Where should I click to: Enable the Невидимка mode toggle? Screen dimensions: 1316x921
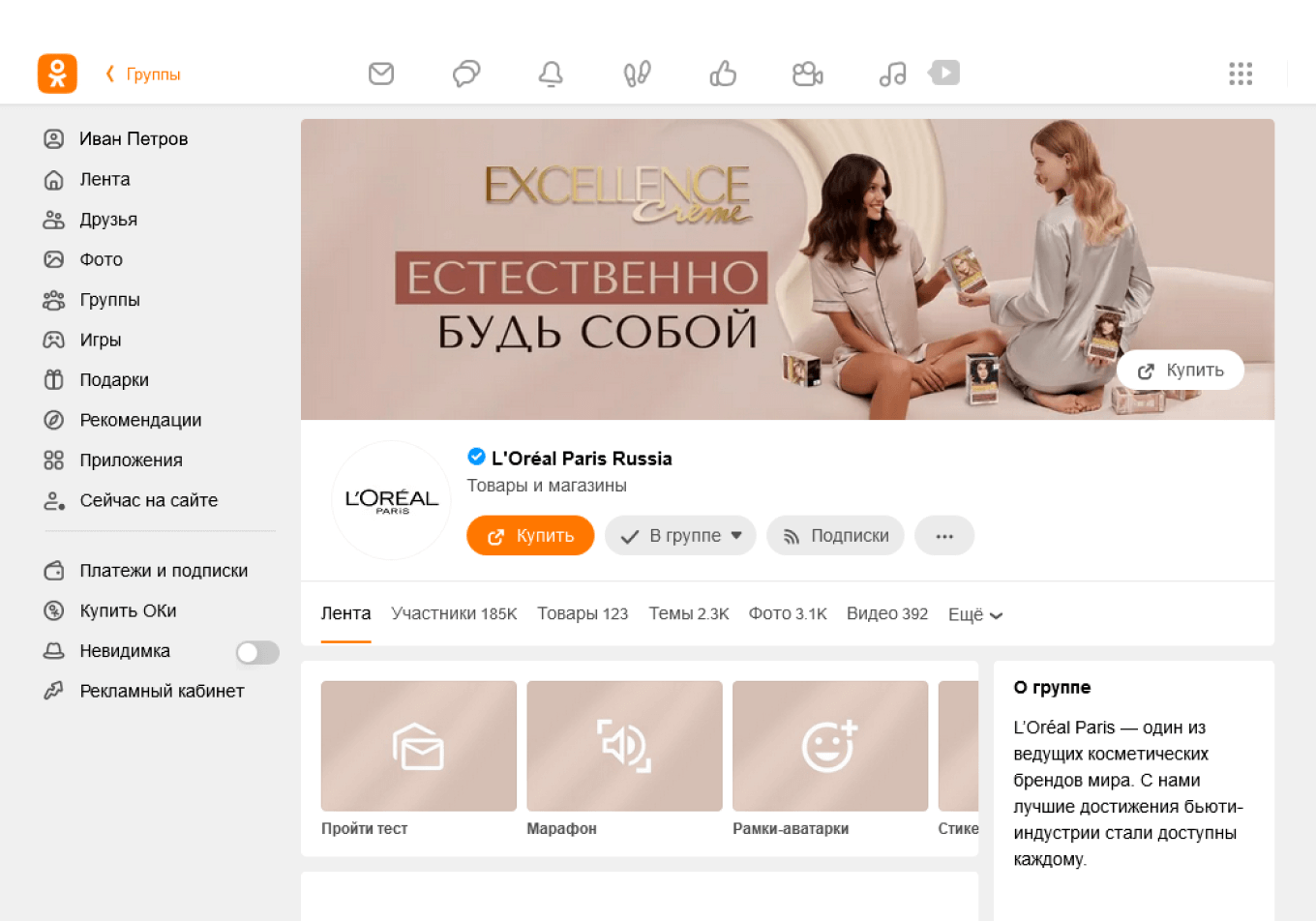(x=257, y=651)
